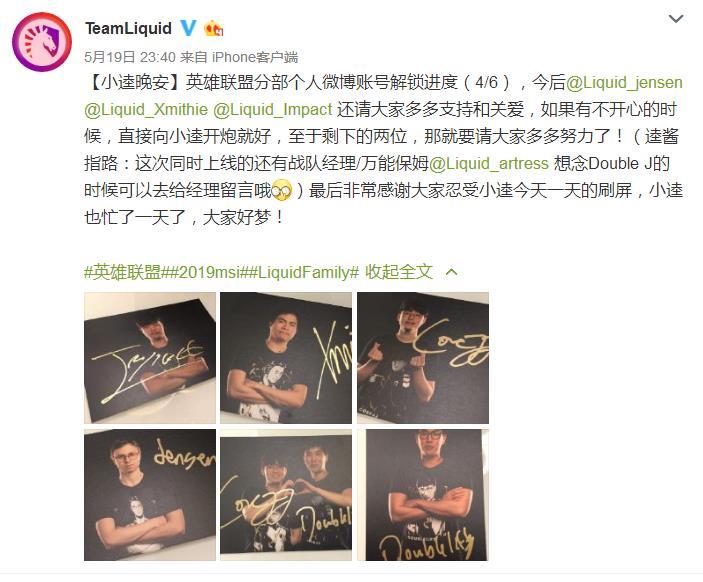
Task: Open the @Liquid_Impact mention link
Action: pyautogui.click(x=273, y=110)
